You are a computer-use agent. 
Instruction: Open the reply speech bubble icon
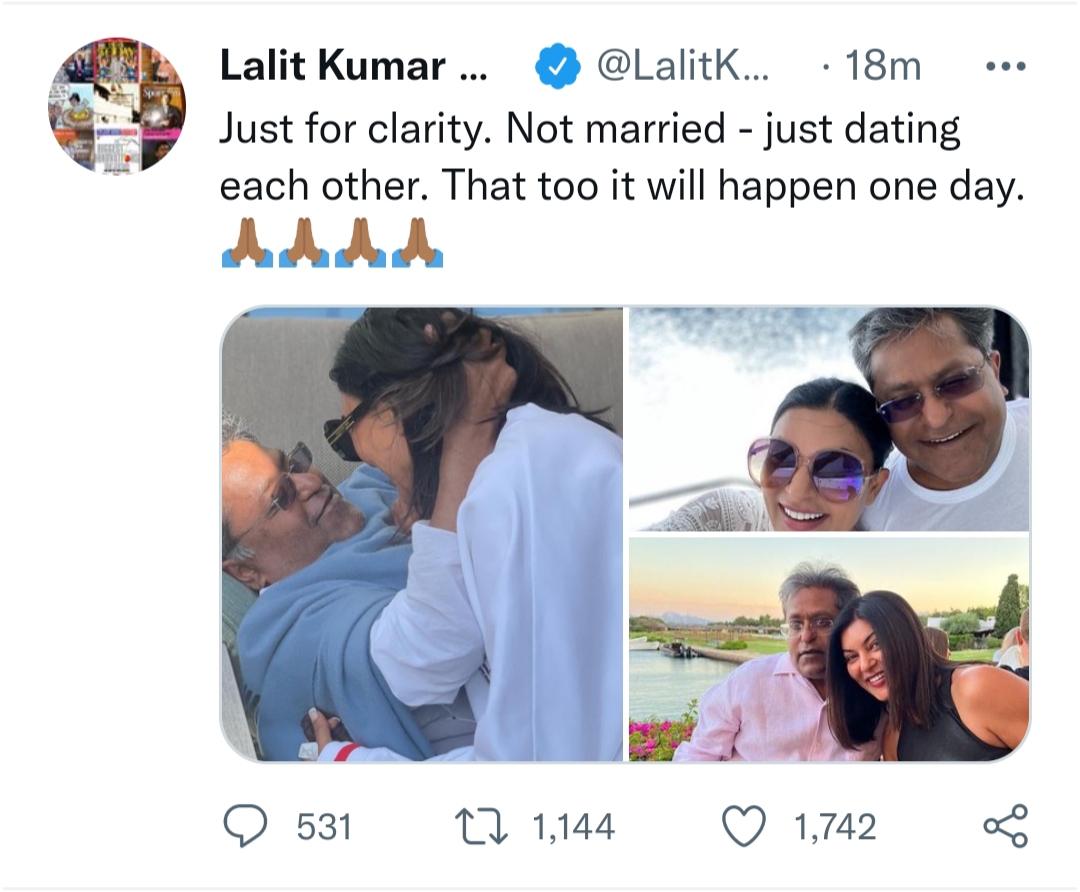click(x=245, y=827)
